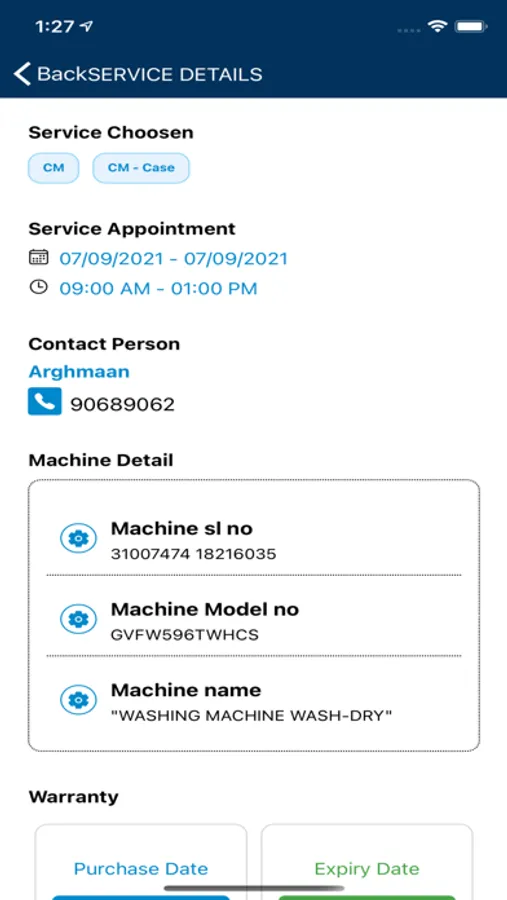Open the 09:00 AM - 01:00 PM time link

pos(158,288)
